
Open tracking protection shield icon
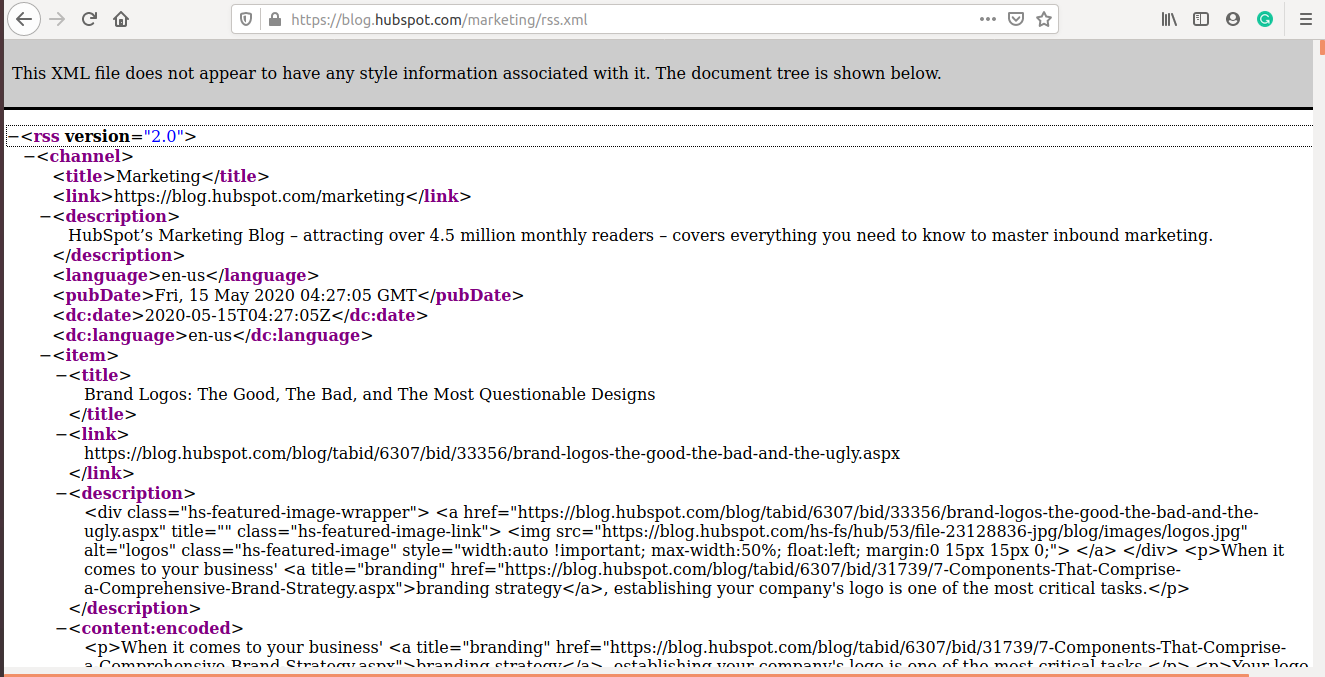pyautogui.click(x=247, y=19)
